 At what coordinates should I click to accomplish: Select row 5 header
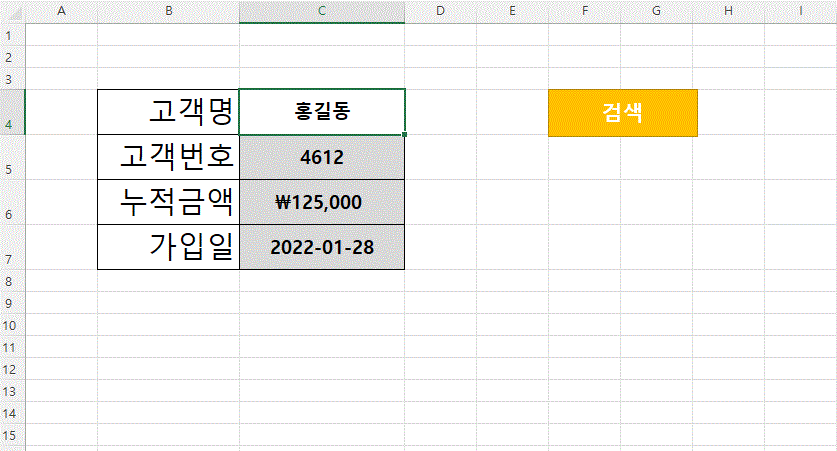click(x=12, y=157)
